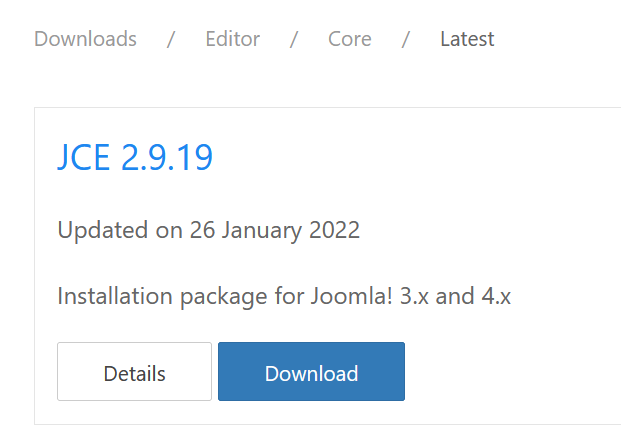Open the Details button for JCE

[x=134, y=371]
